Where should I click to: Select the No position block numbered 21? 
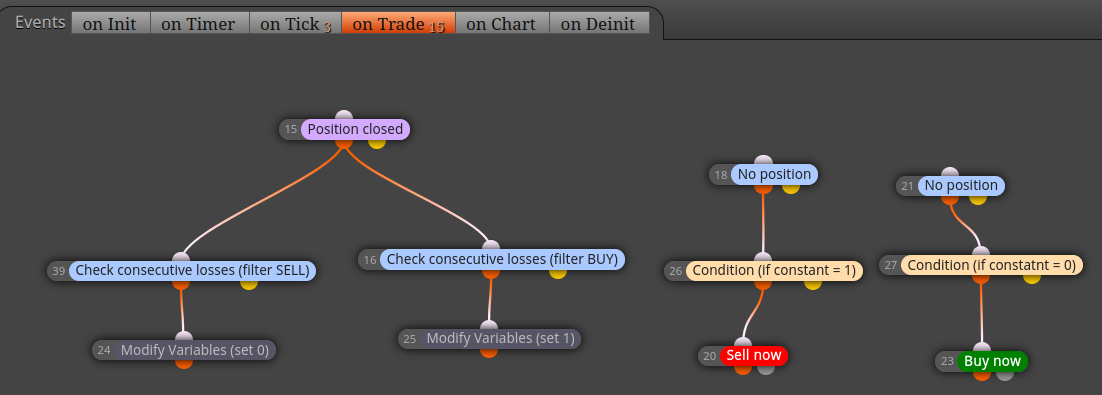point(961,186)
